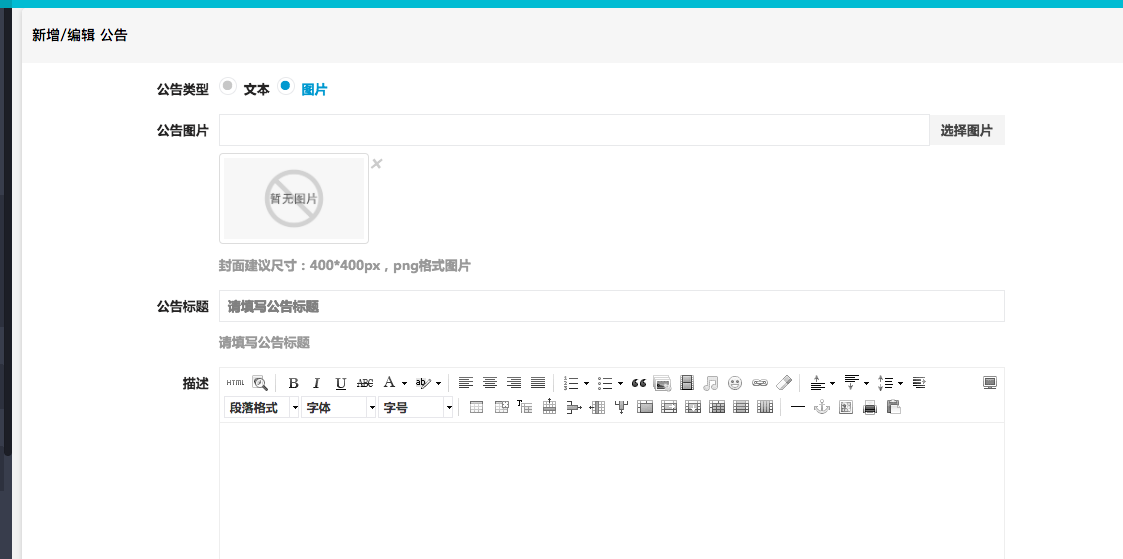Click the font color A icon

coord(389,382)
